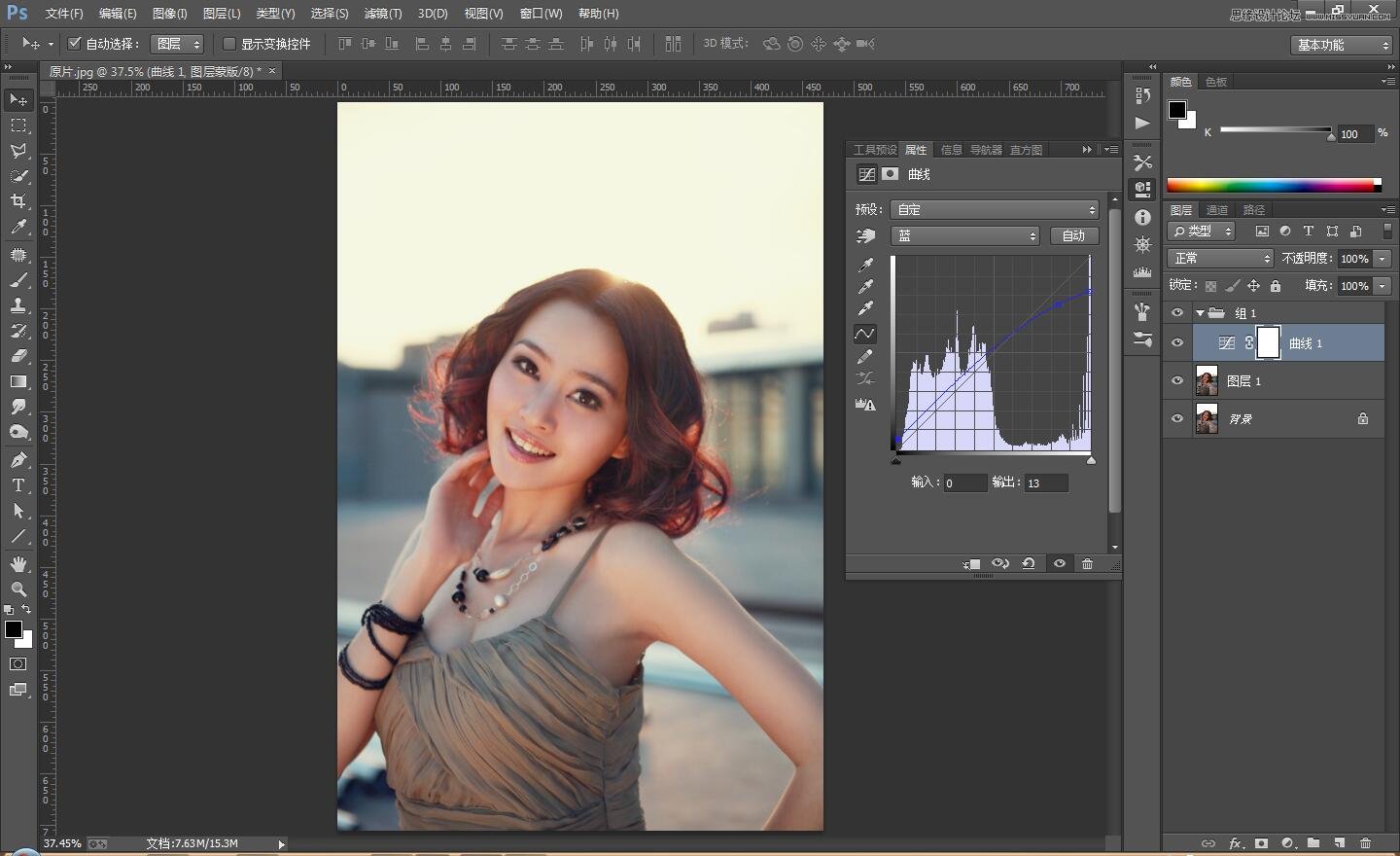Open the curves channel dropdown showing 蓝
The width and height of the screenshot is (1400, 856).
(x=965, y=235)
